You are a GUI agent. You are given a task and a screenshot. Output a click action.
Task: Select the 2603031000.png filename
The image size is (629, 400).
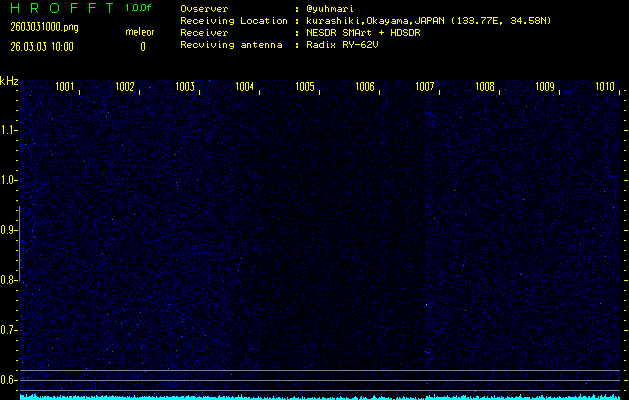36,27
